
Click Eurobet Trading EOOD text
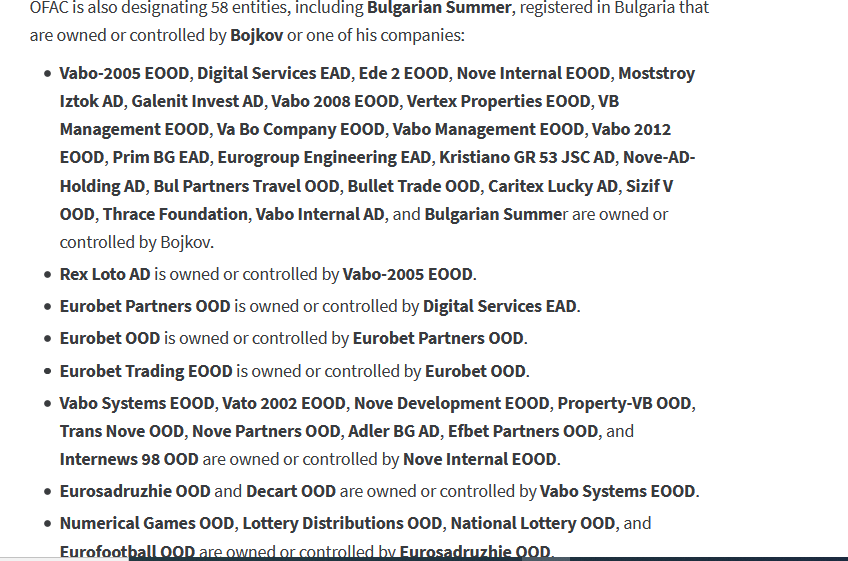[x=146, y=371]
